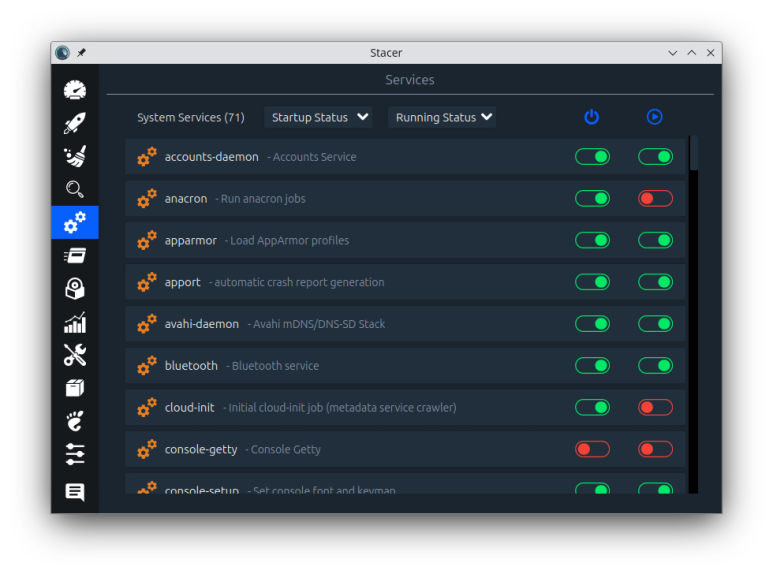Click the apparmor service name
This screenshot has height=574, width=773.
pyautogui.click(x=191, y=241)
